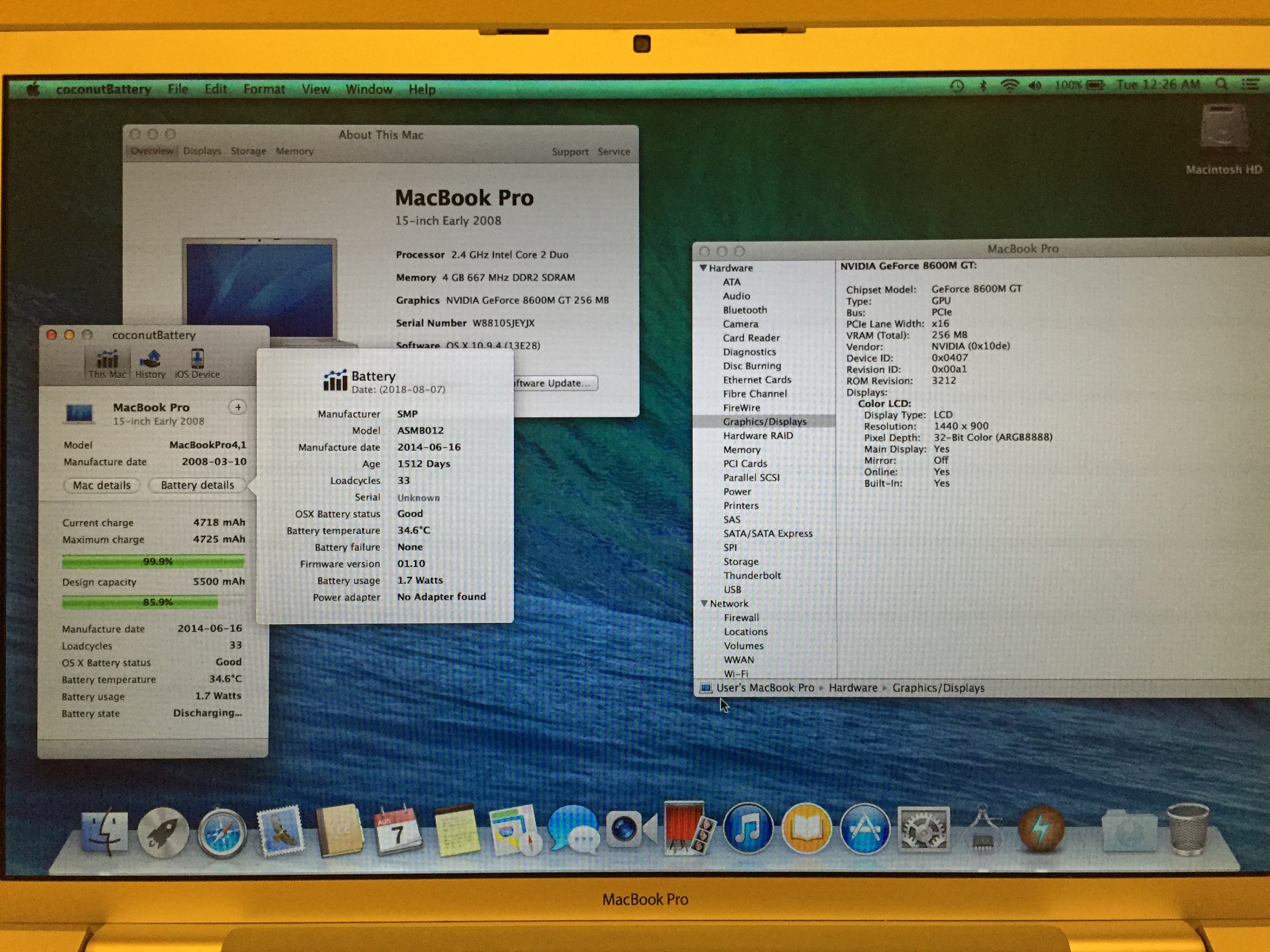Select Memory in the Hardware list
Image resolution: width=1270 pixels, height=952 pixels.
[741, 450]
